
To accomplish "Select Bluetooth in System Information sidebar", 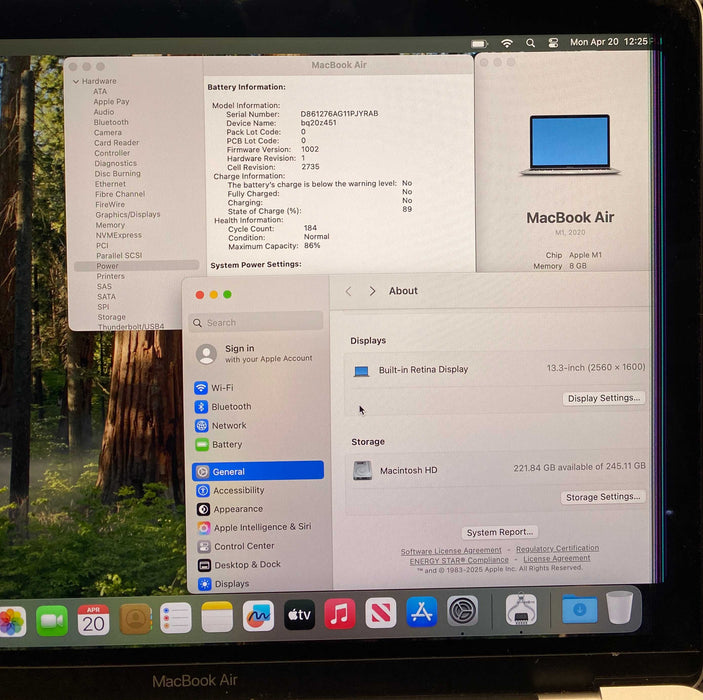I will pos(111,122).
